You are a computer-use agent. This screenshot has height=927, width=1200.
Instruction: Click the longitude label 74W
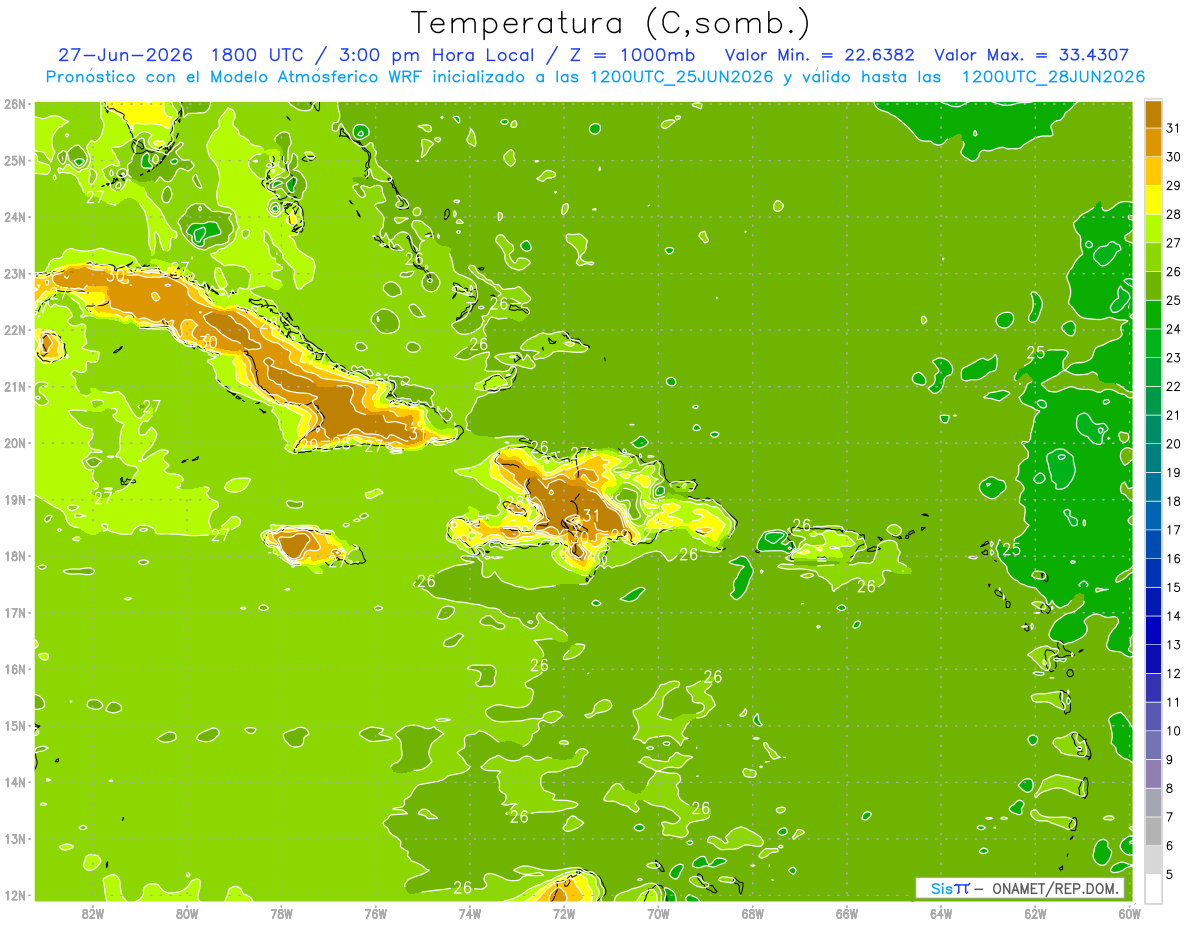pos(470,913)
